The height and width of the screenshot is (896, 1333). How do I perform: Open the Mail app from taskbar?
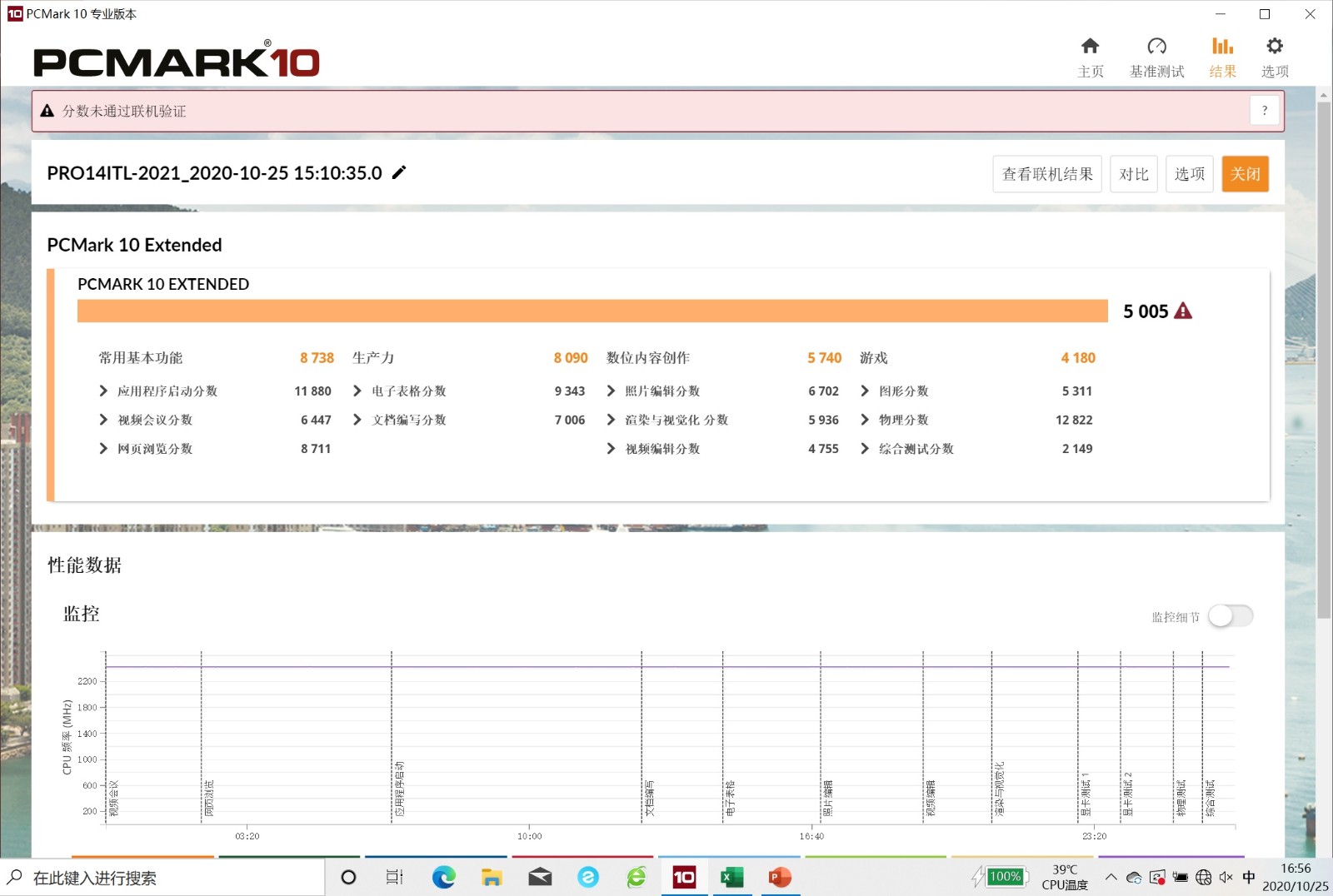(540, 877)
